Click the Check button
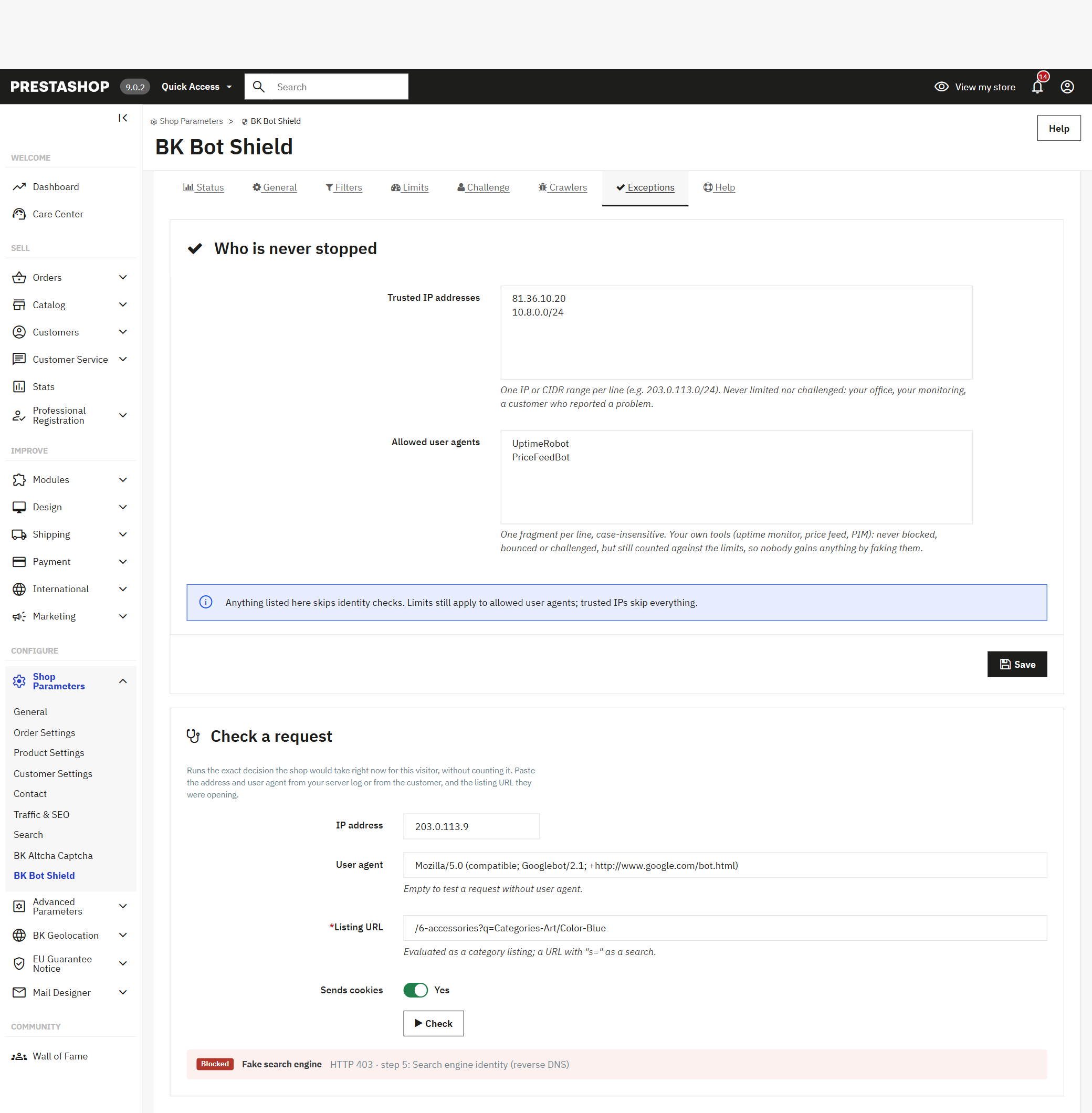 433,1024
